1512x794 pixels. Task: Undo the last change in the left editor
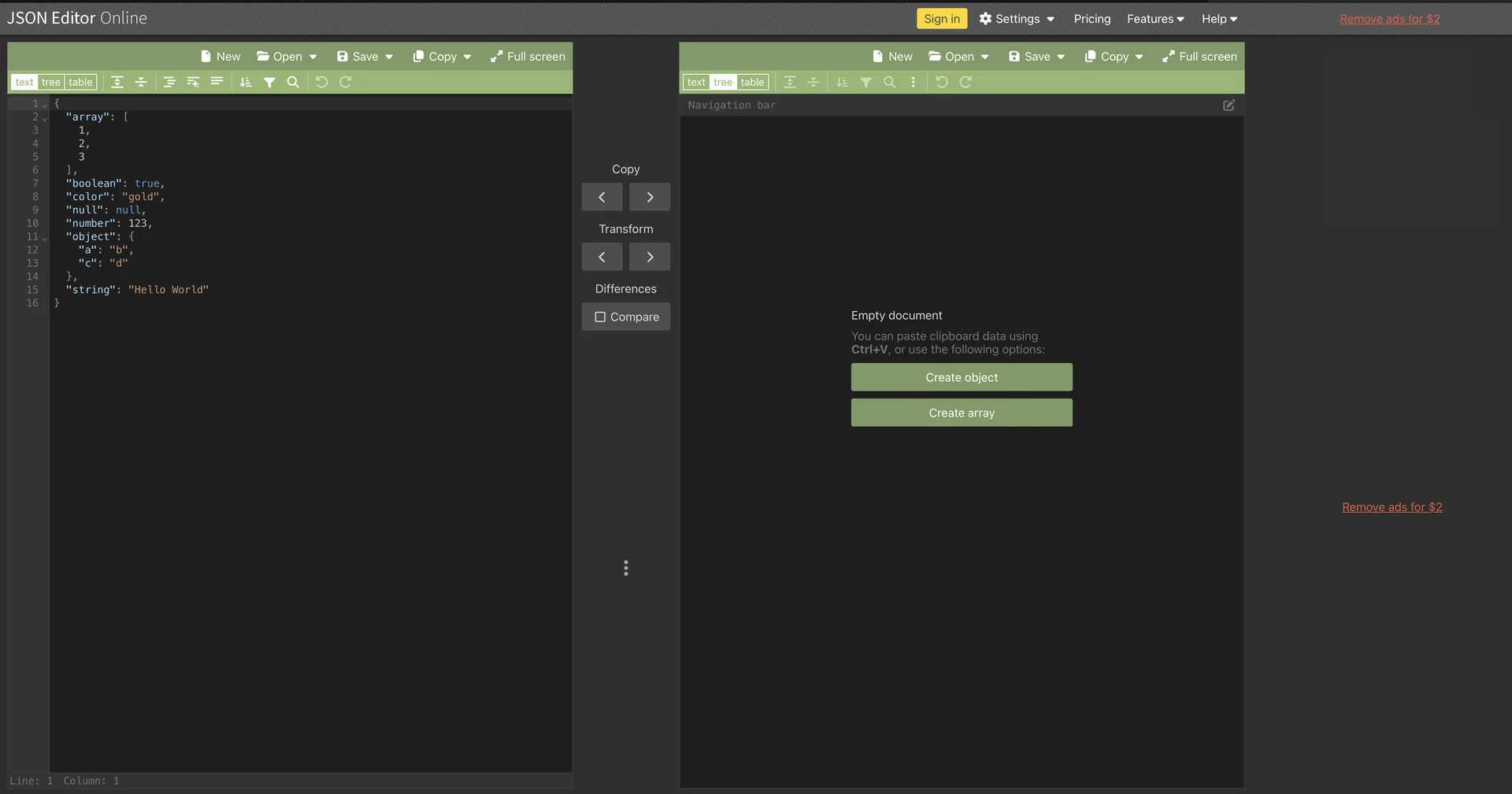[321, 82]
